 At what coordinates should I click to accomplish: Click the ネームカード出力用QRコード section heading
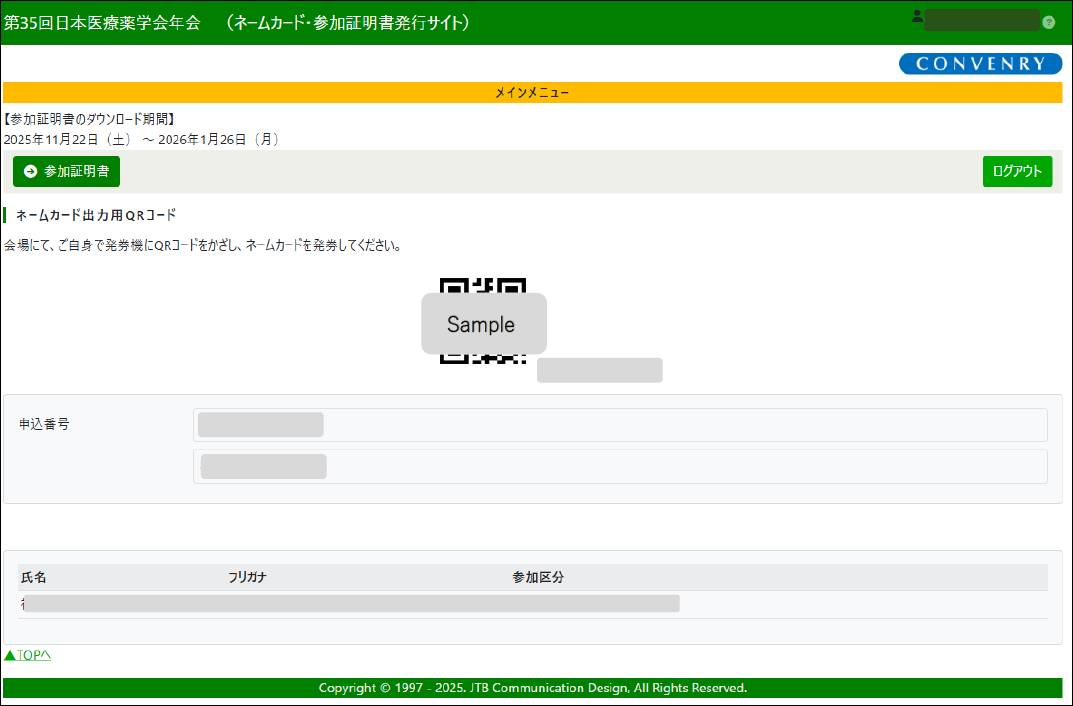click(96, 215)
